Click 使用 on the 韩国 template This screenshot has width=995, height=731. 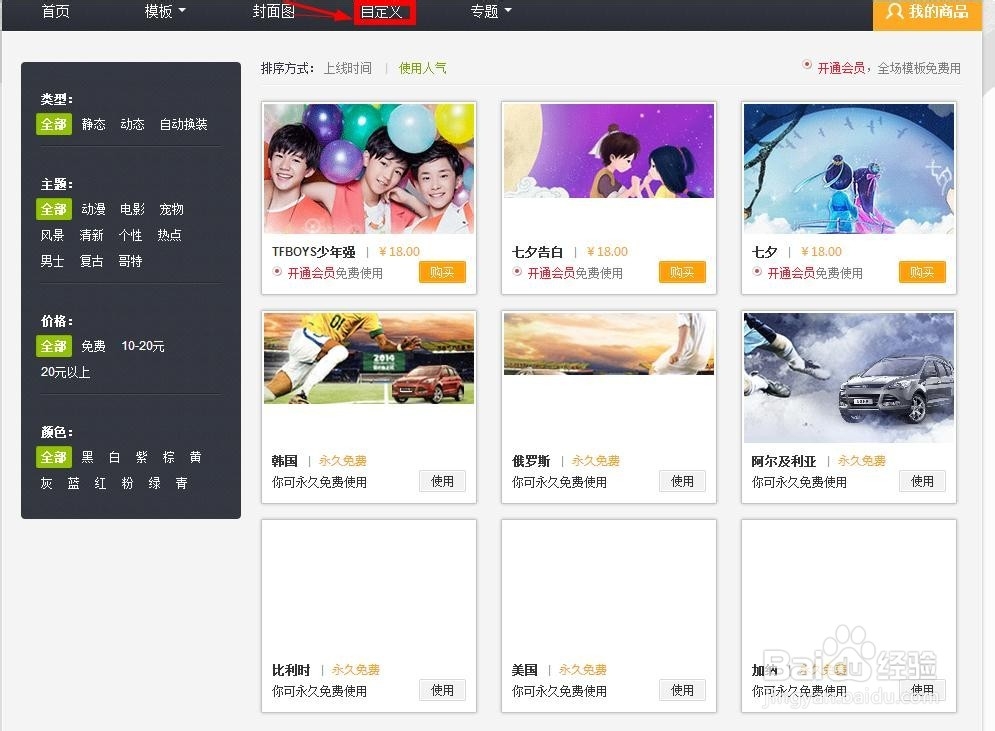click(442, 481)
